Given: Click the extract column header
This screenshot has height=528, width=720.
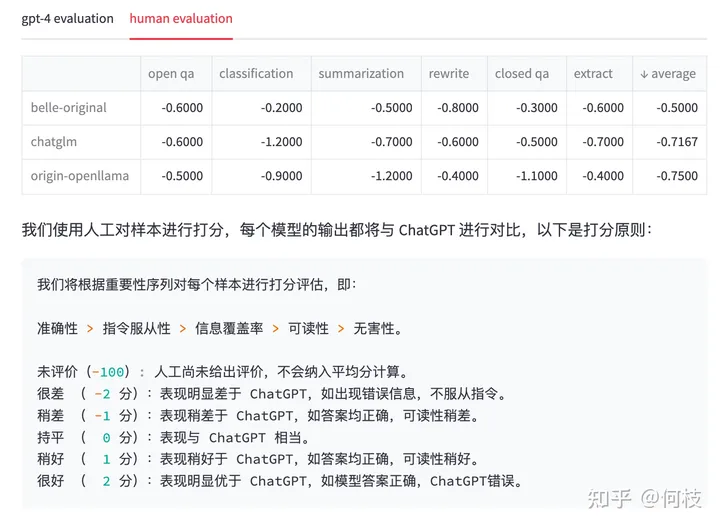Looking at the screenshot, I should [x=593, y=73].
